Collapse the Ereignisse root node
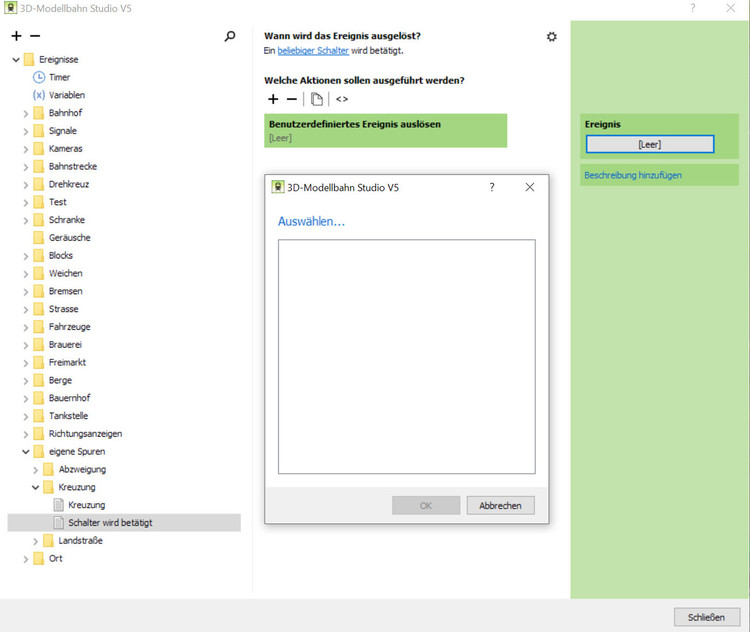This screenshot has height=632, width=750. pos(16,60)
